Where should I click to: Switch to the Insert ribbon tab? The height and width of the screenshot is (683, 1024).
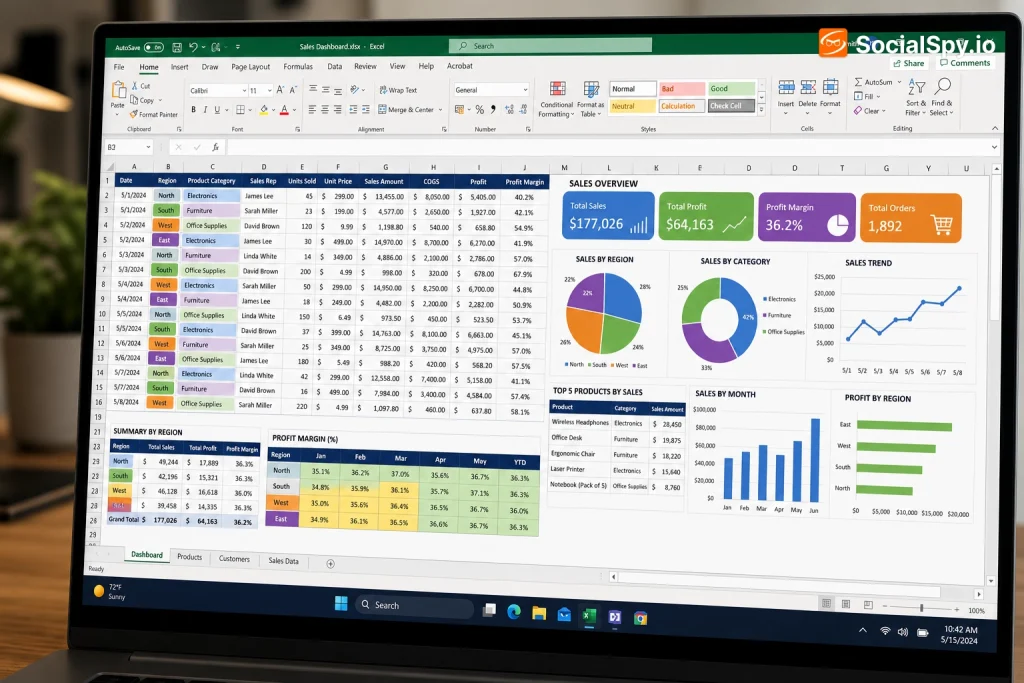click(180, 67)
